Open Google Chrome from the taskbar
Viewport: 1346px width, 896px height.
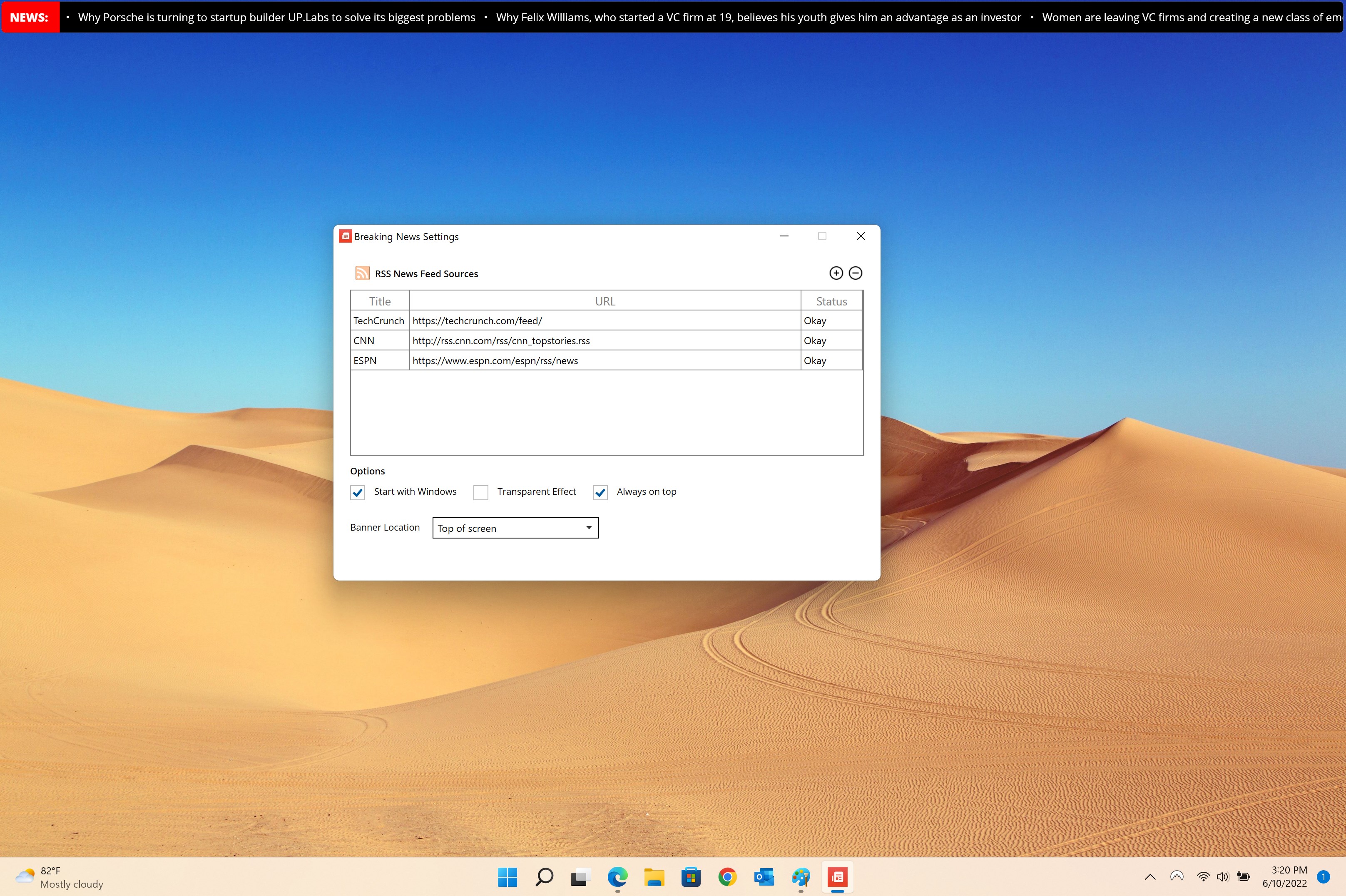[x=727, y=876]
